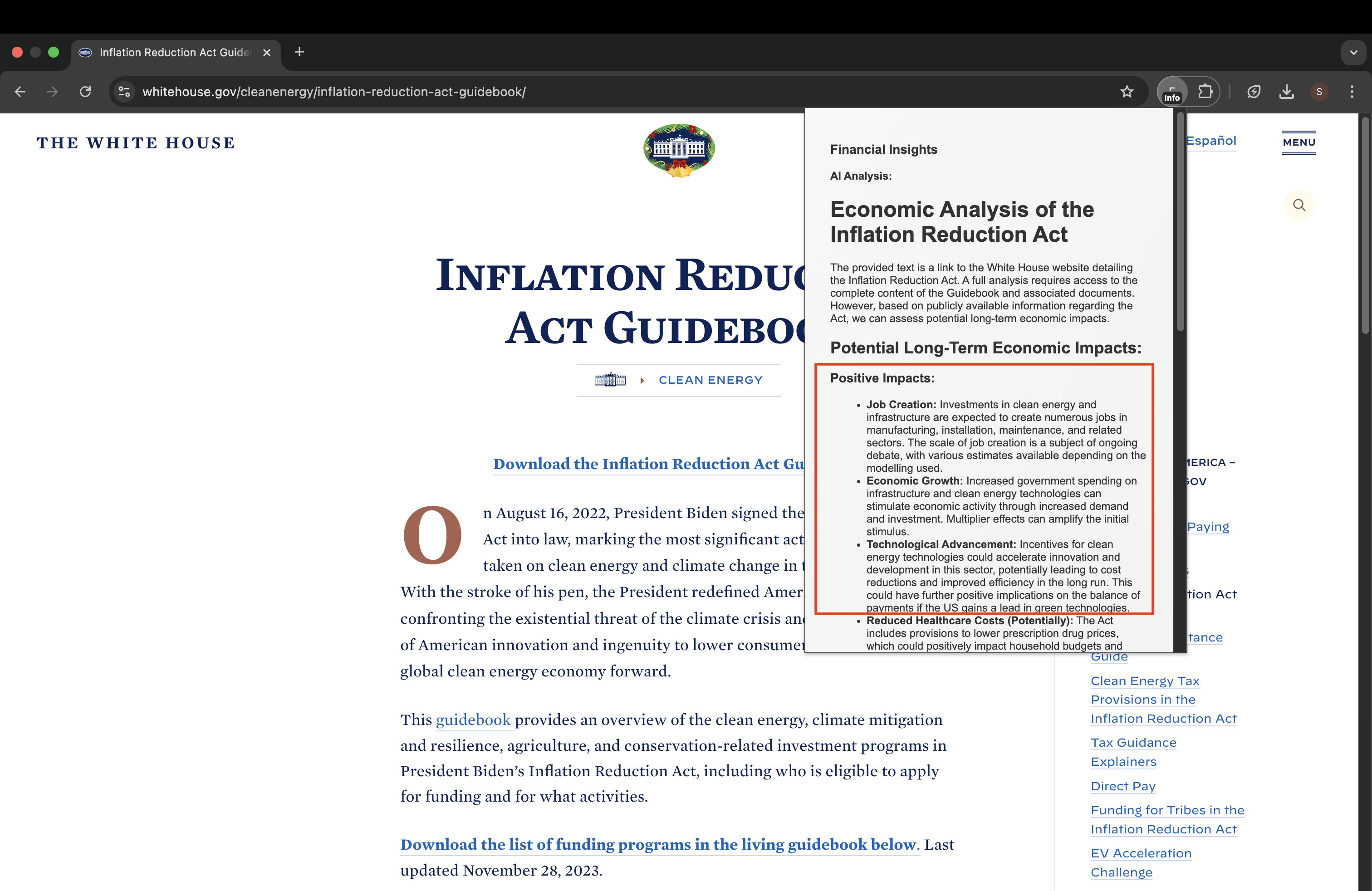Expand the tab search chevron
1372x891 pixels.
pyautogui.click(x=1353, y=53)
